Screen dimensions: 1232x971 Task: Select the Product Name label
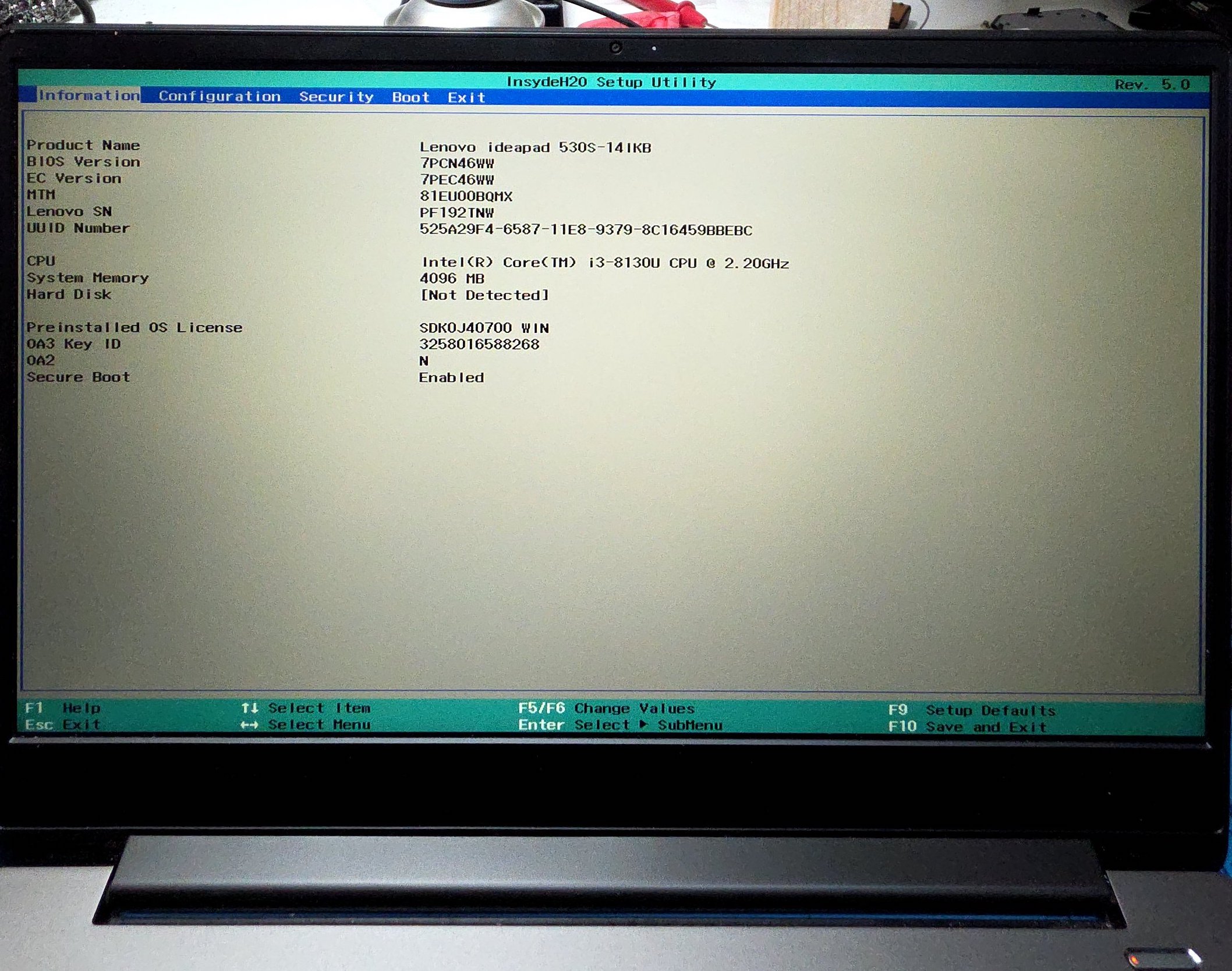[83, 145]
